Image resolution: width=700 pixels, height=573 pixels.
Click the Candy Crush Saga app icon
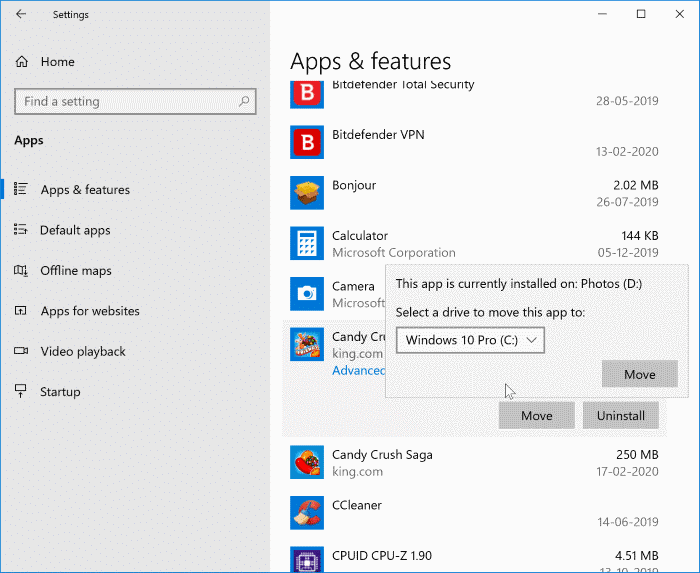click(x=307, y=462)
